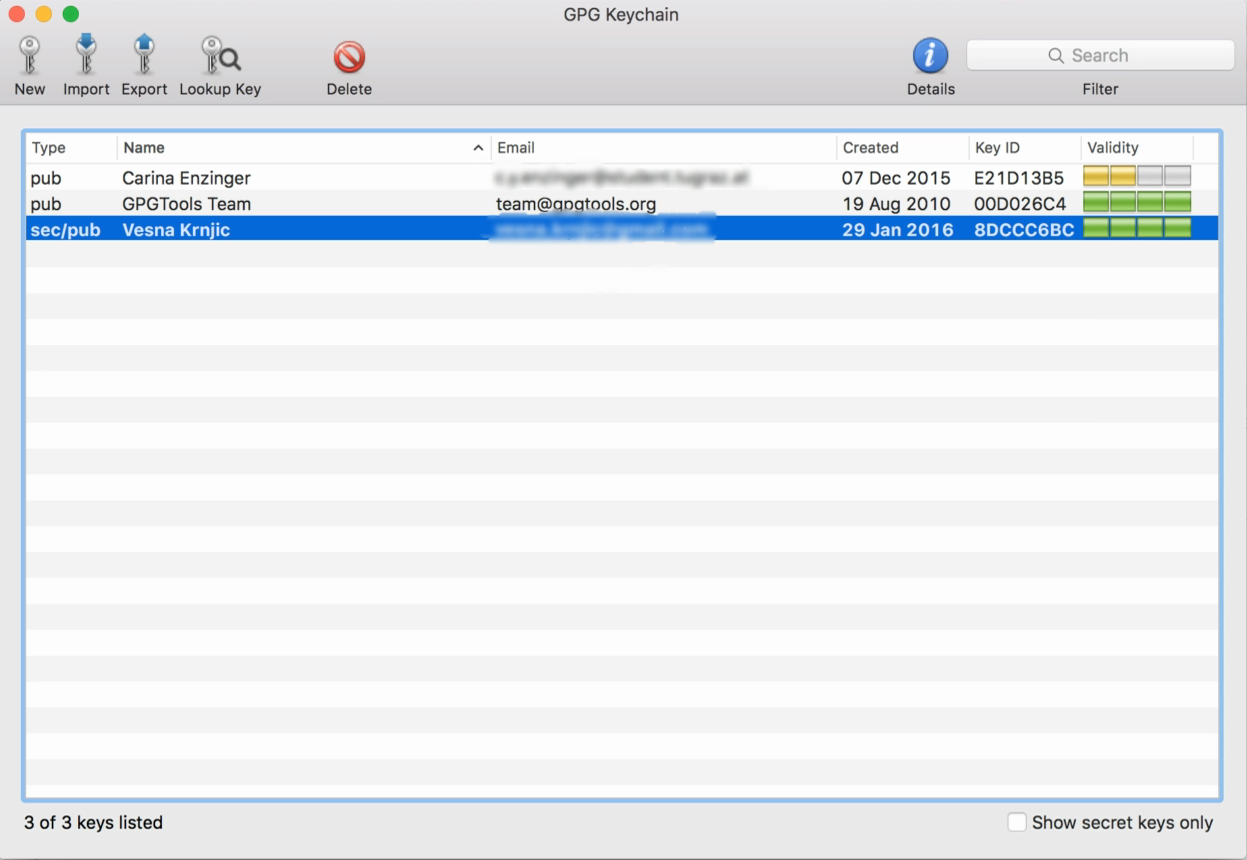Click the Name column sort arrow

tap(478, 148)
